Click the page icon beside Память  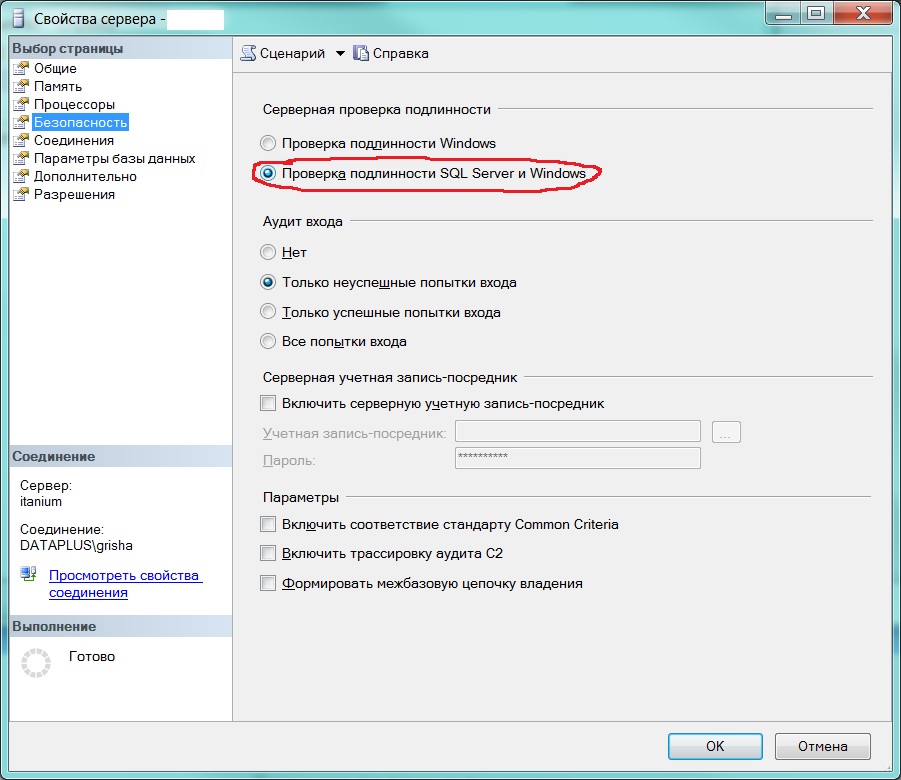(21, 86)
